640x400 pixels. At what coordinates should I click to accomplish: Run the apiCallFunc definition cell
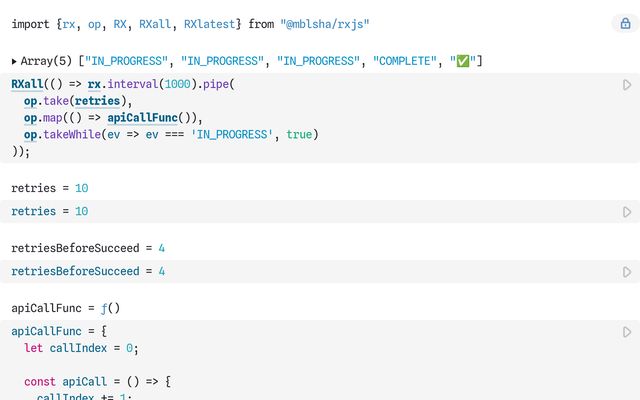click(627, 332)
